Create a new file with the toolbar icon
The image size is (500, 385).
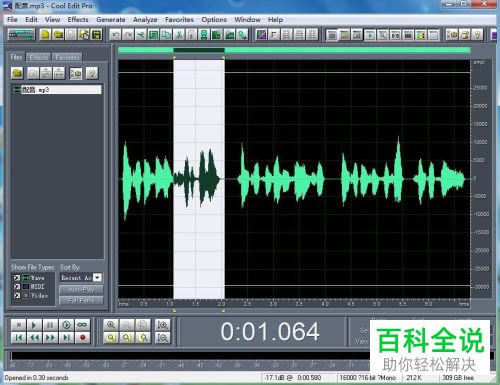(x=45, y=34)
